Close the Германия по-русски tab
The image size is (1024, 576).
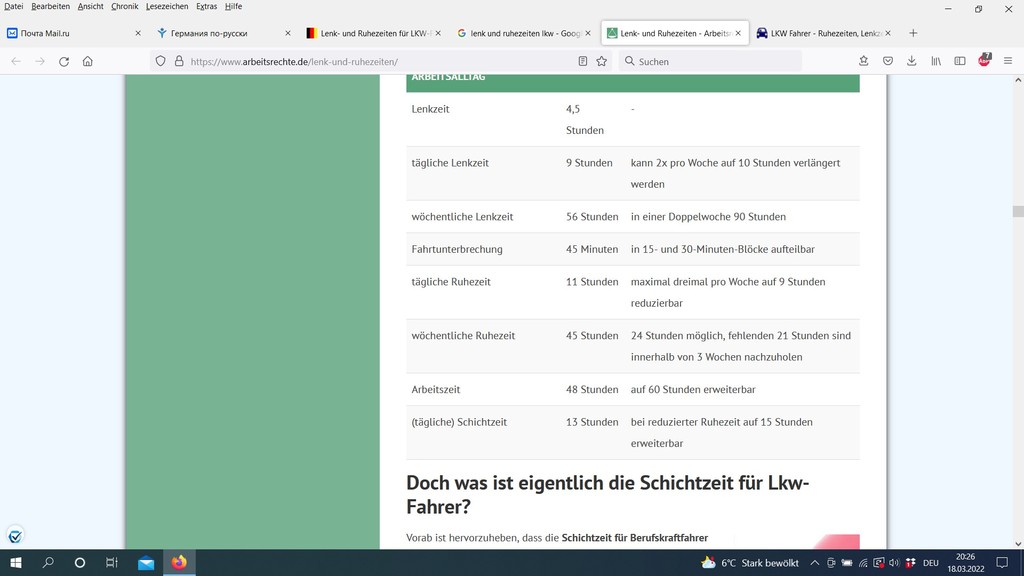point(288,33)
